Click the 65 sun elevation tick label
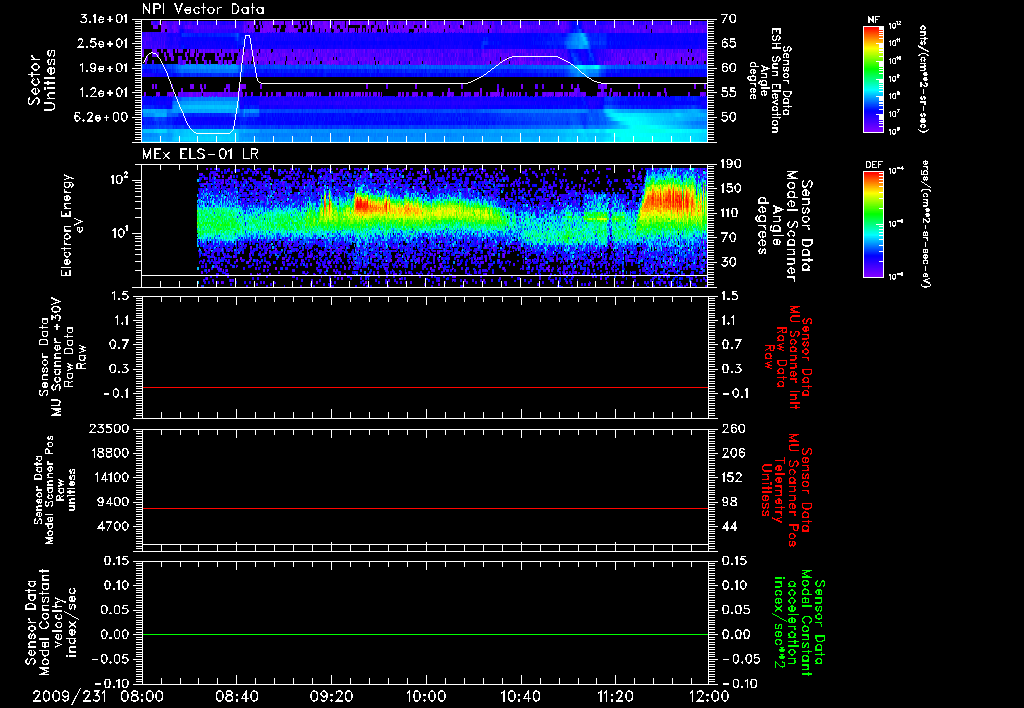Image resolution: width=1024 pixels, height=708 pixels. (x=729, y=43)
